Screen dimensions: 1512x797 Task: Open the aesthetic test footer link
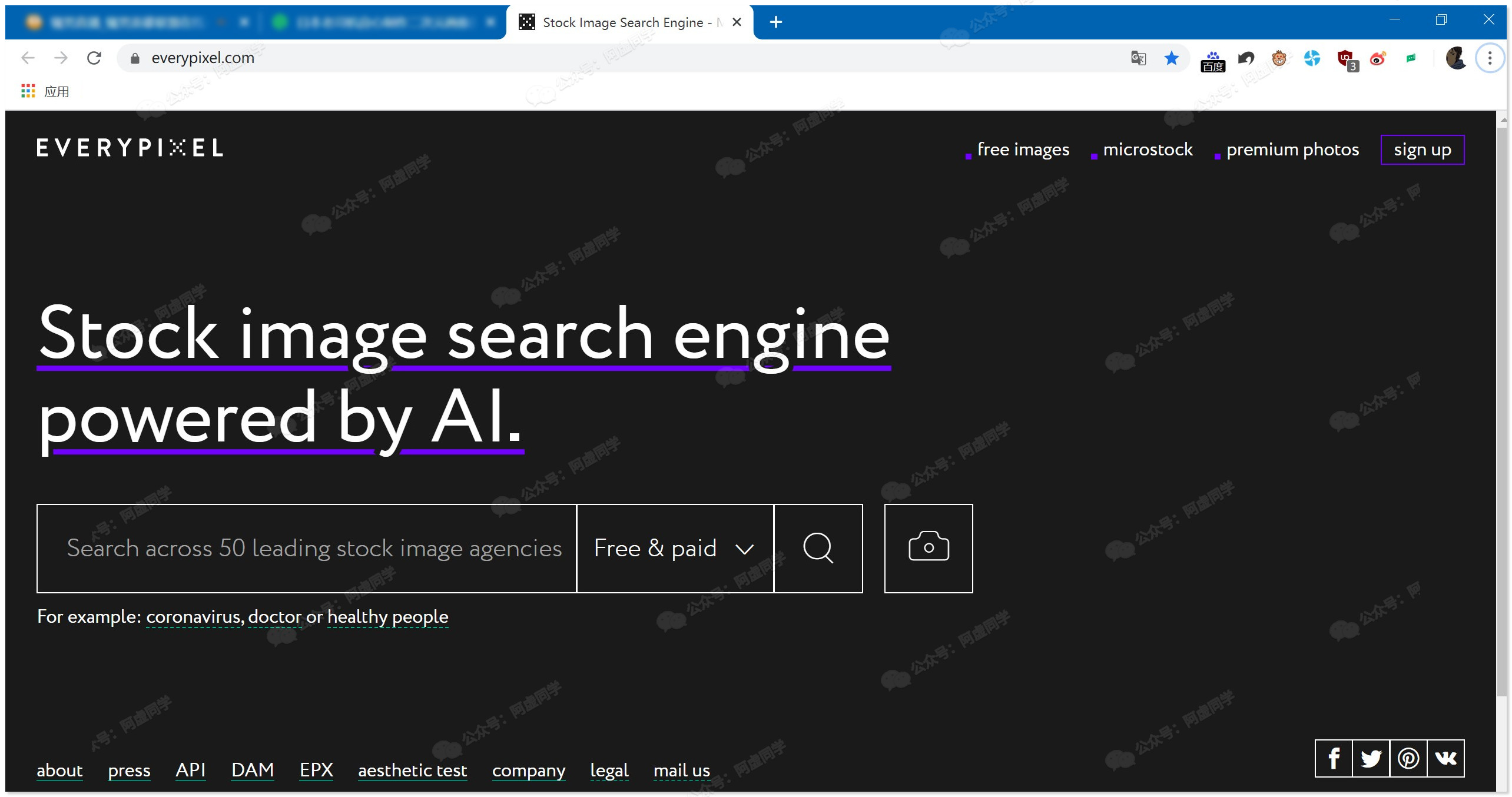pos(412,770)
